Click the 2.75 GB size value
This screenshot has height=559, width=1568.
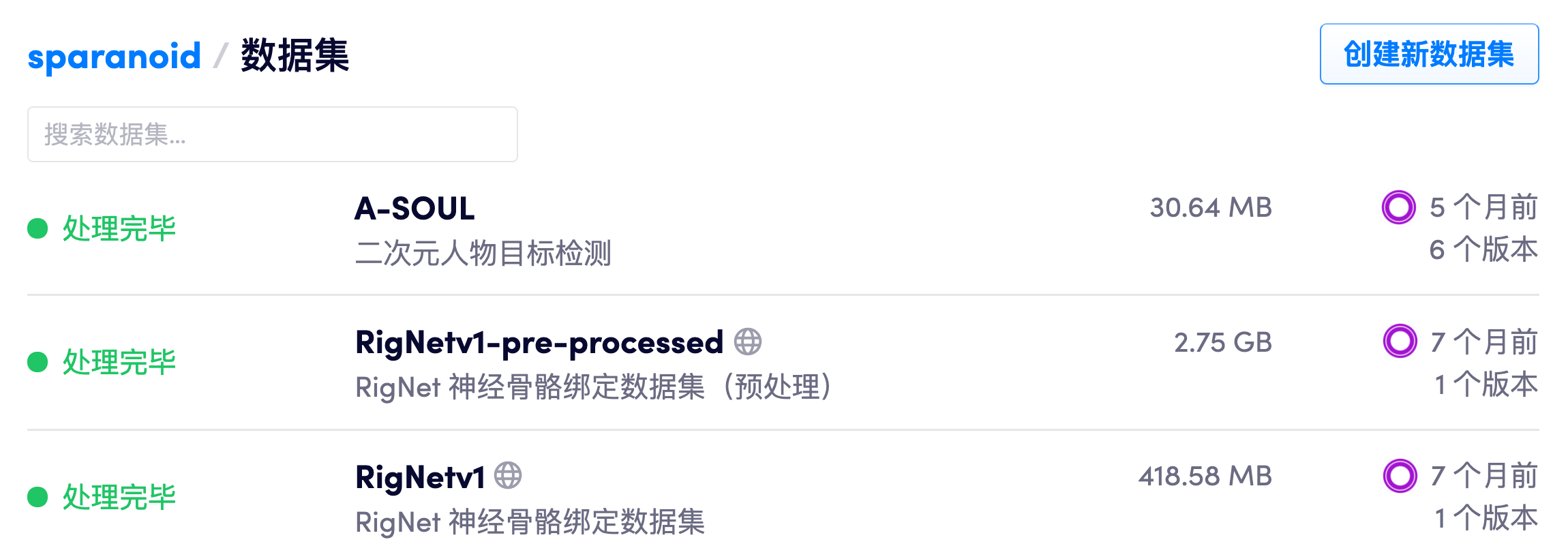click(x=1222, y=342)
